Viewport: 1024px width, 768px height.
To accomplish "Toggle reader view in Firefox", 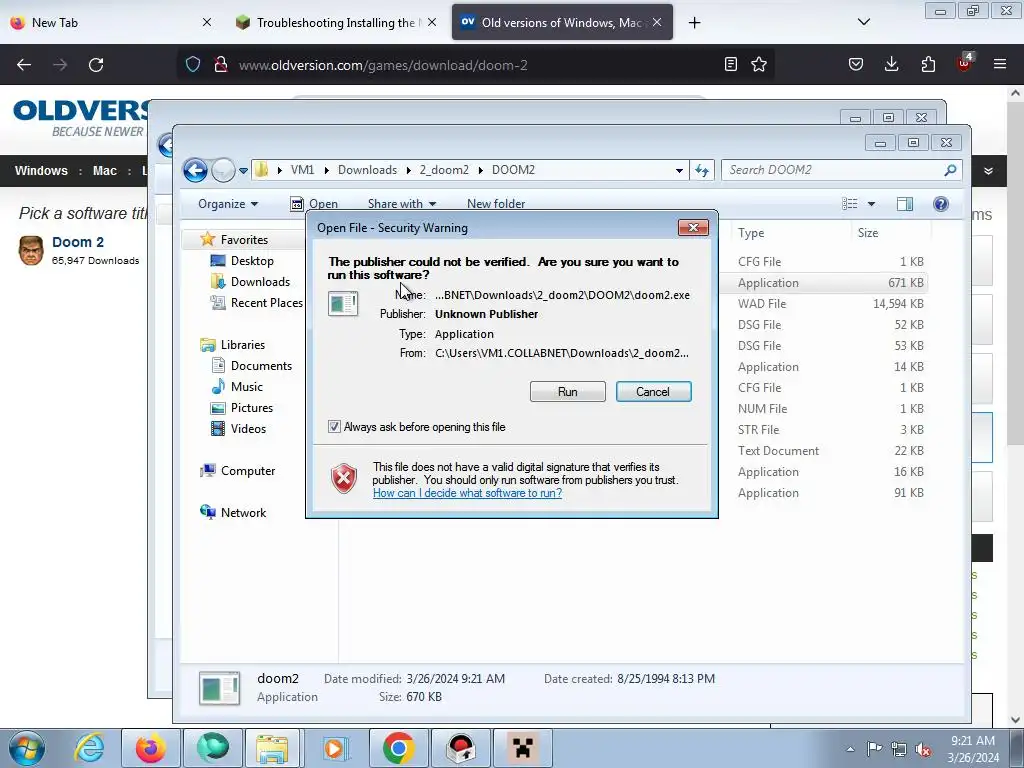I will click(731, 64).
